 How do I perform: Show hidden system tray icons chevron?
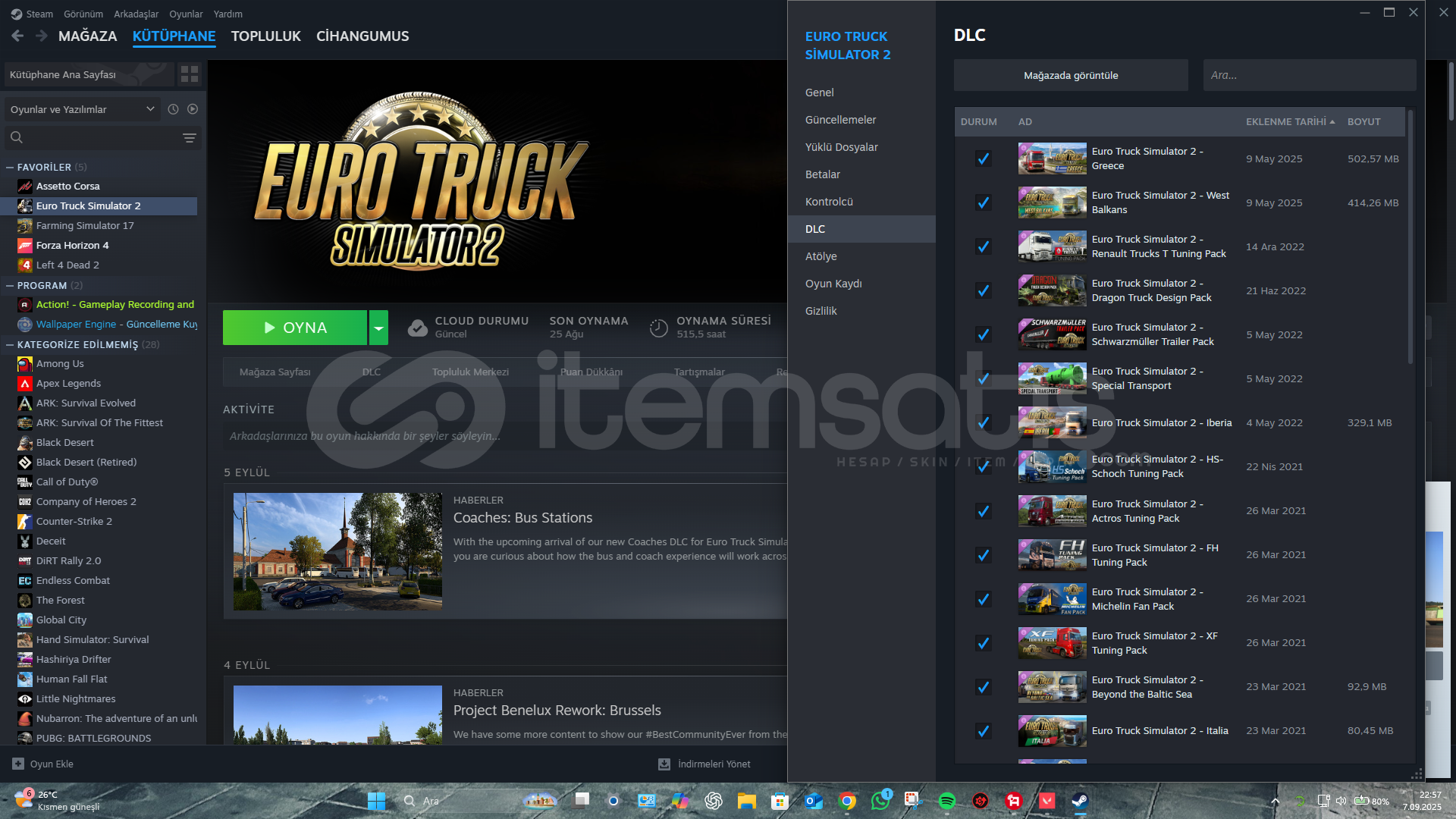coord(1275,801)
